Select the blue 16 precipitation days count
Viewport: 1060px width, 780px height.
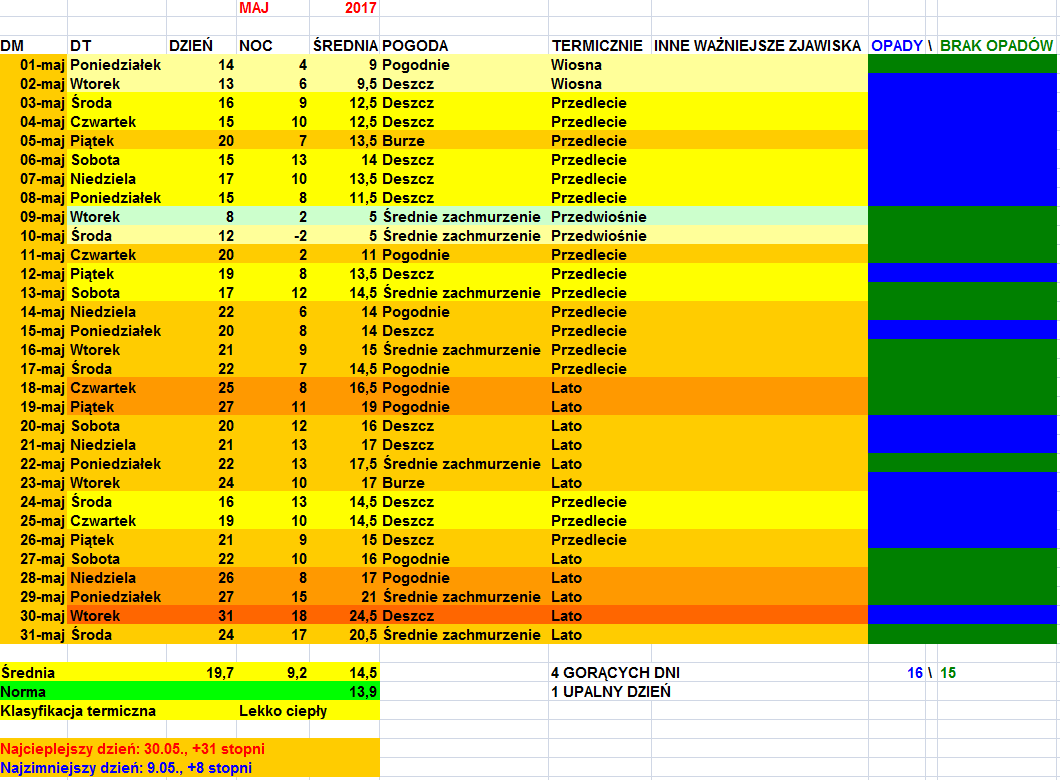pos(914,673)
